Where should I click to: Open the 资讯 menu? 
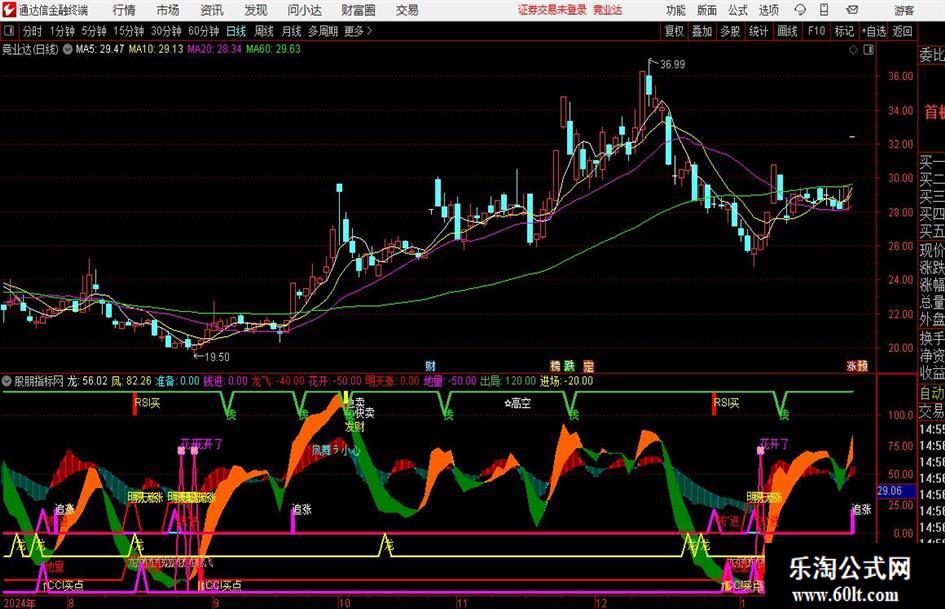tap(212, 10)
